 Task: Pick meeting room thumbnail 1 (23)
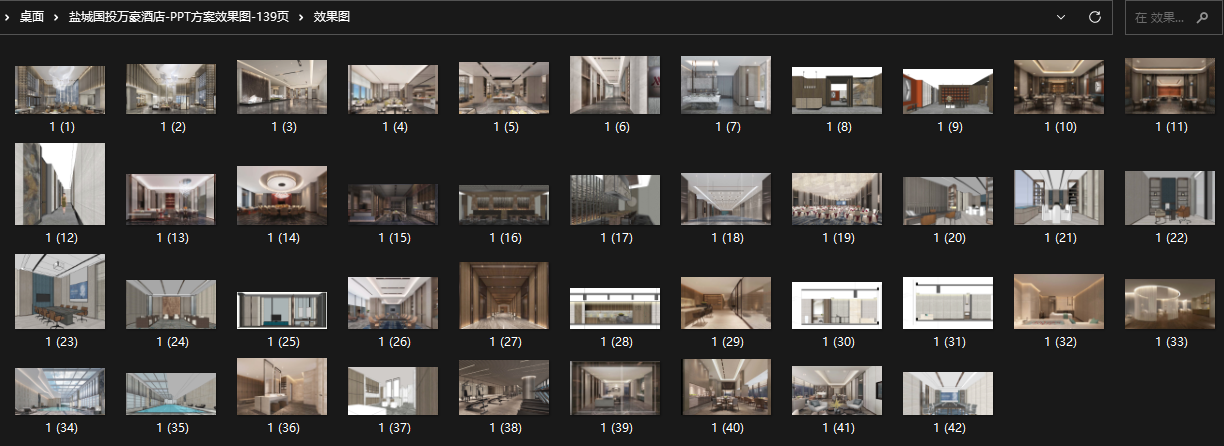60,292
